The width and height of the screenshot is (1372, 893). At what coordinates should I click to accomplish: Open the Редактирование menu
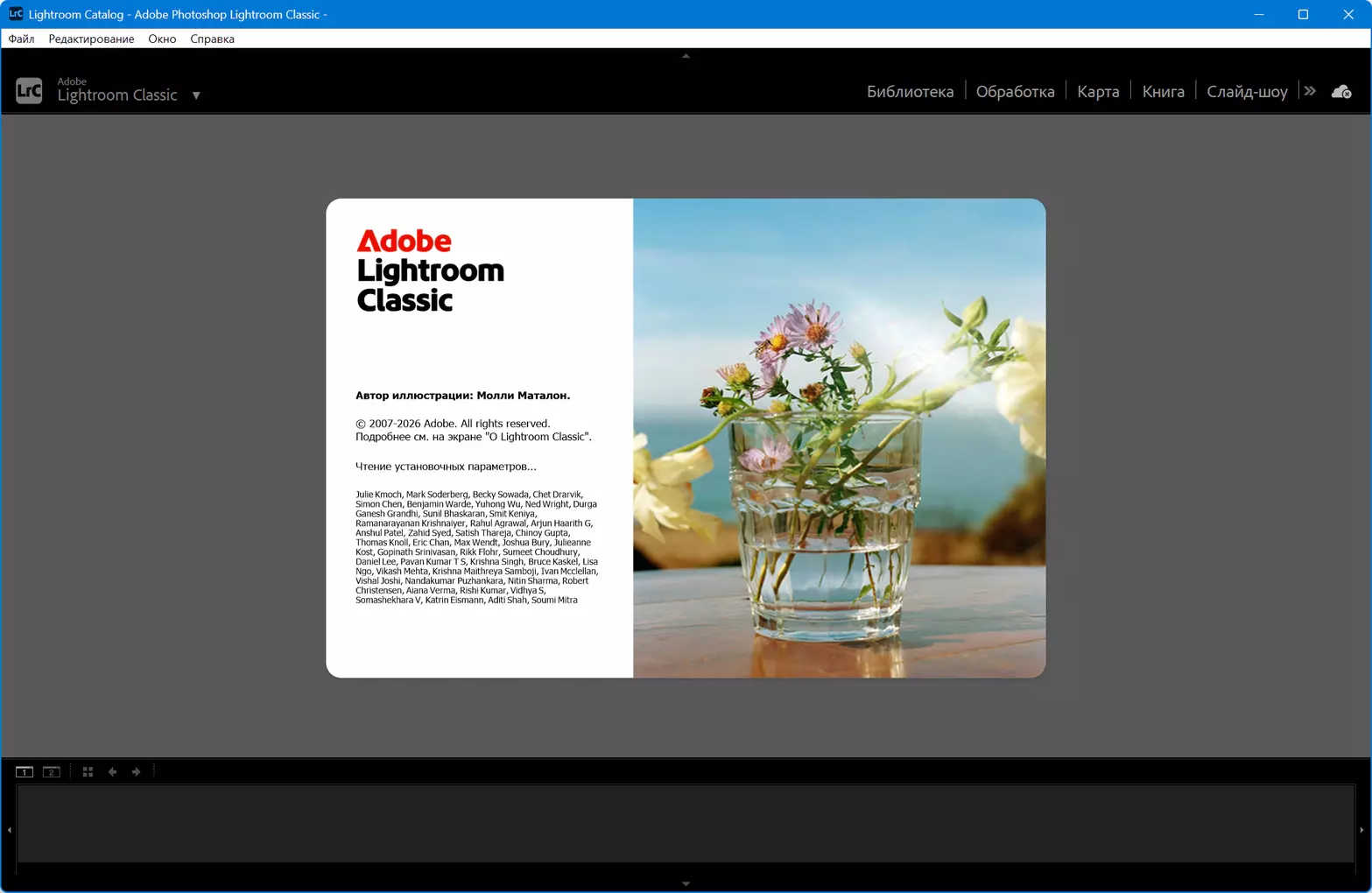(91, 39)
